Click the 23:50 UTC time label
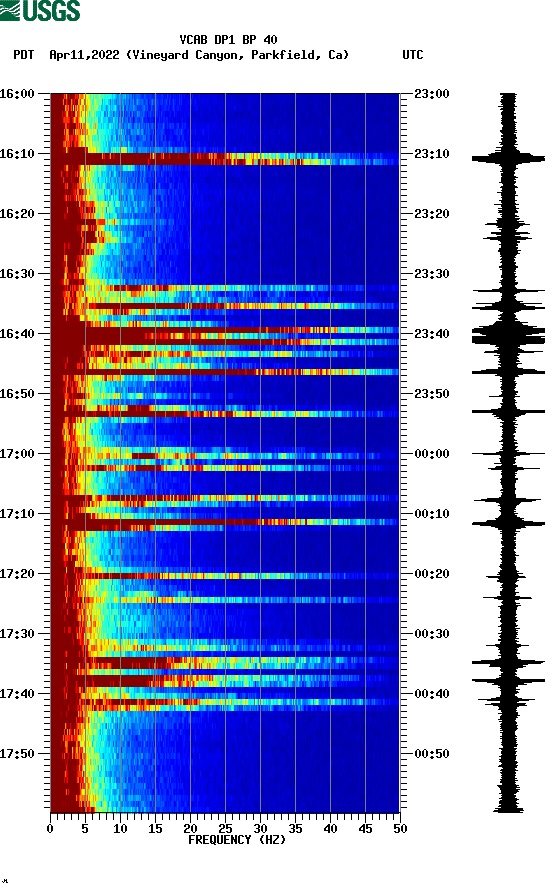This screenshot has width=552, height=892. click(431, 394)
